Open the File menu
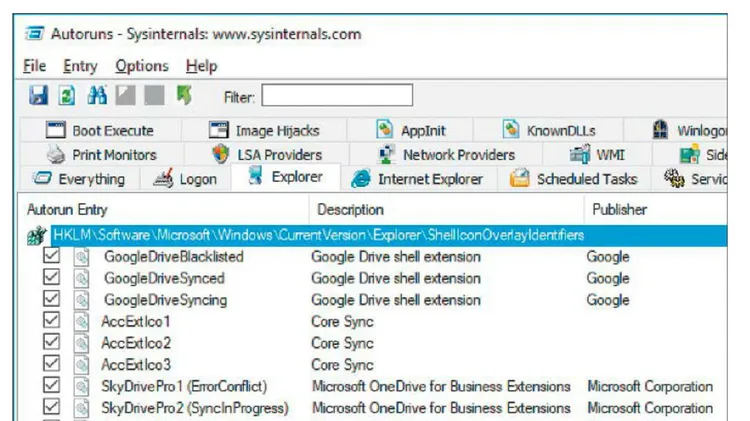 point(34,66)
